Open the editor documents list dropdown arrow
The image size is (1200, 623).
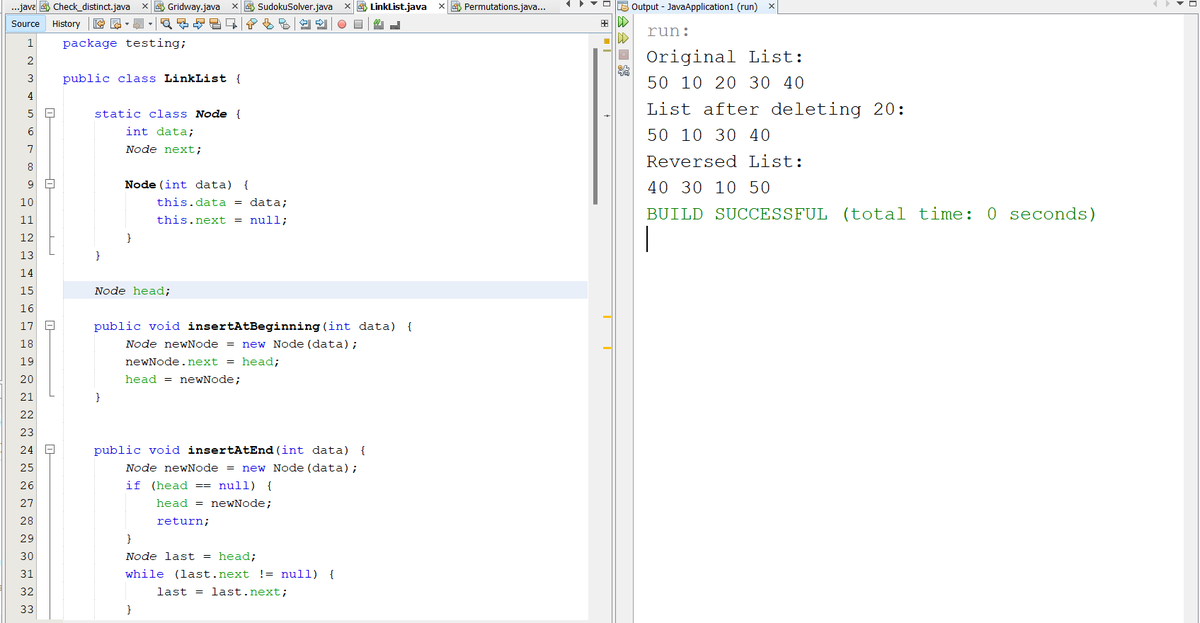(594, 4)
